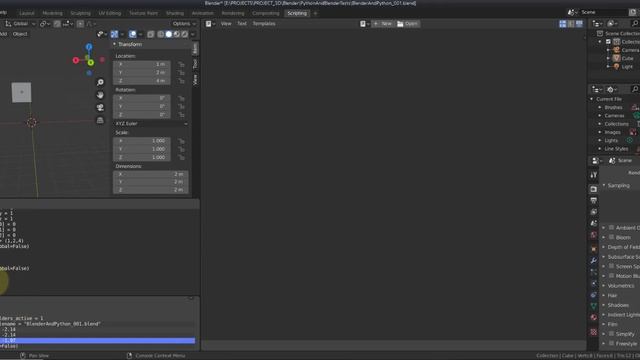Enable the Bloom checkbox
Image resolution: width=640 pixels, height=360 pixels.
click(611, 237)
